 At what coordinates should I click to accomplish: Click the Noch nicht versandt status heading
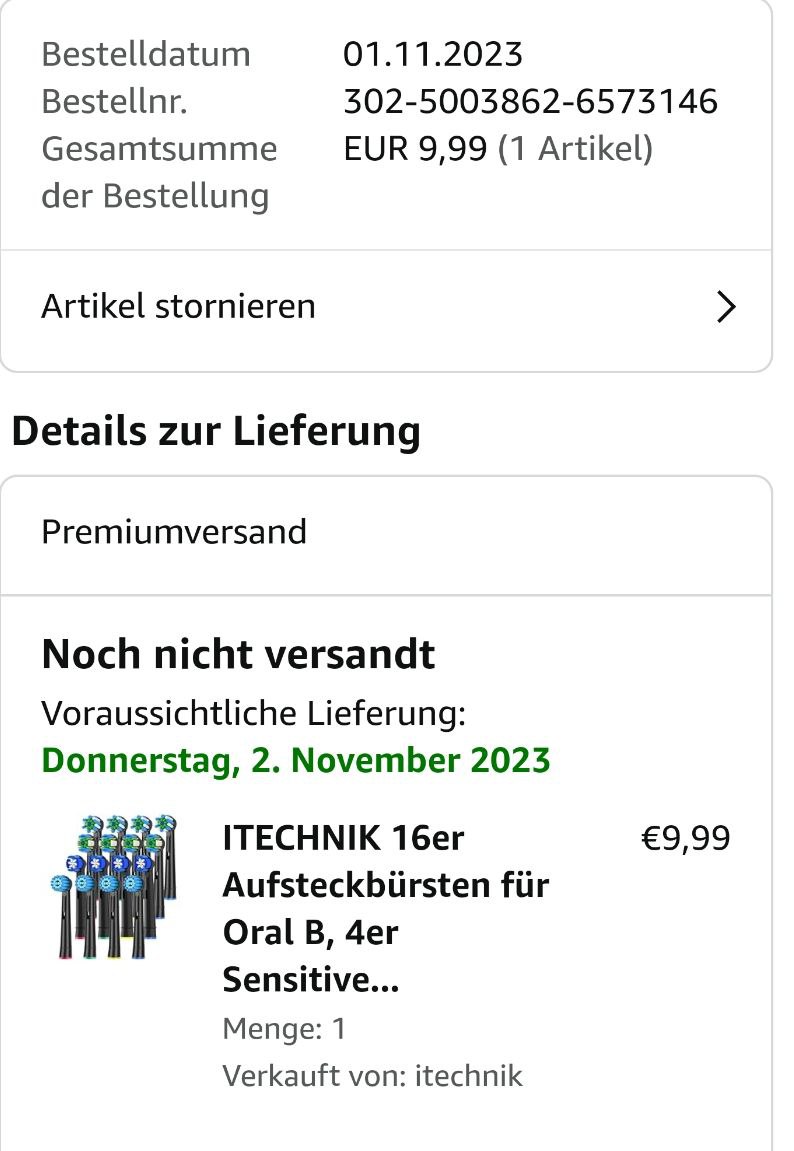[x=238, y=654]
